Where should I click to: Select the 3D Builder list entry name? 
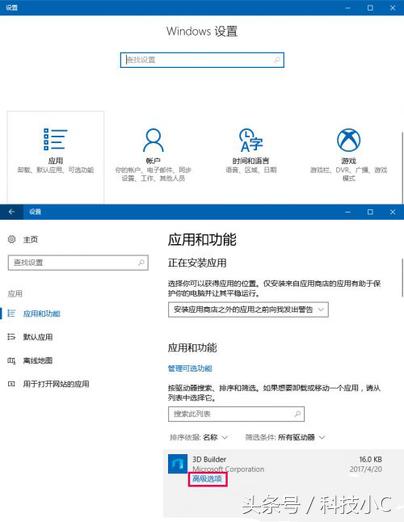209,459
